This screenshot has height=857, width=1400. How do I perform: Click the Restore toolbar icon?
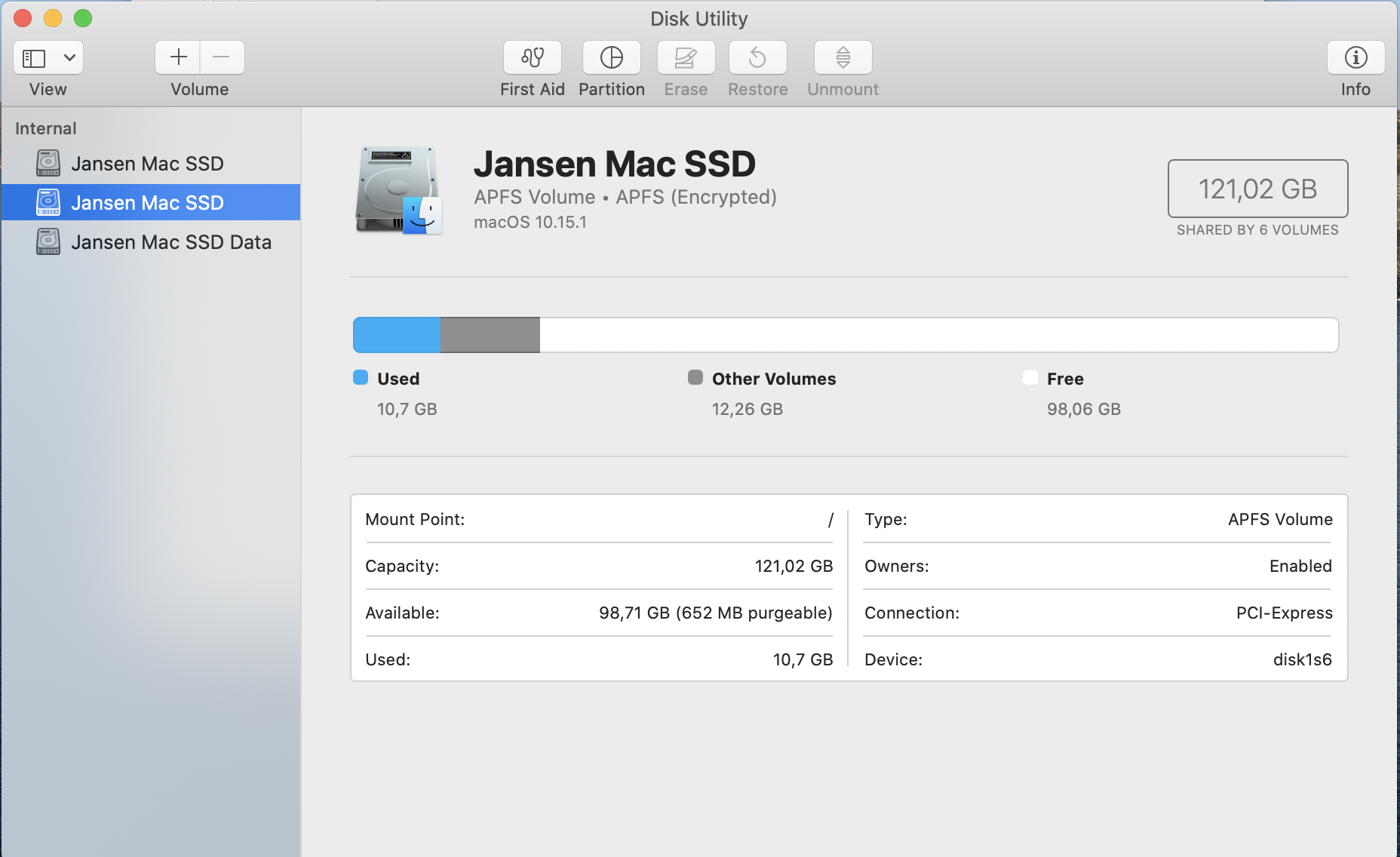[758, 57]
